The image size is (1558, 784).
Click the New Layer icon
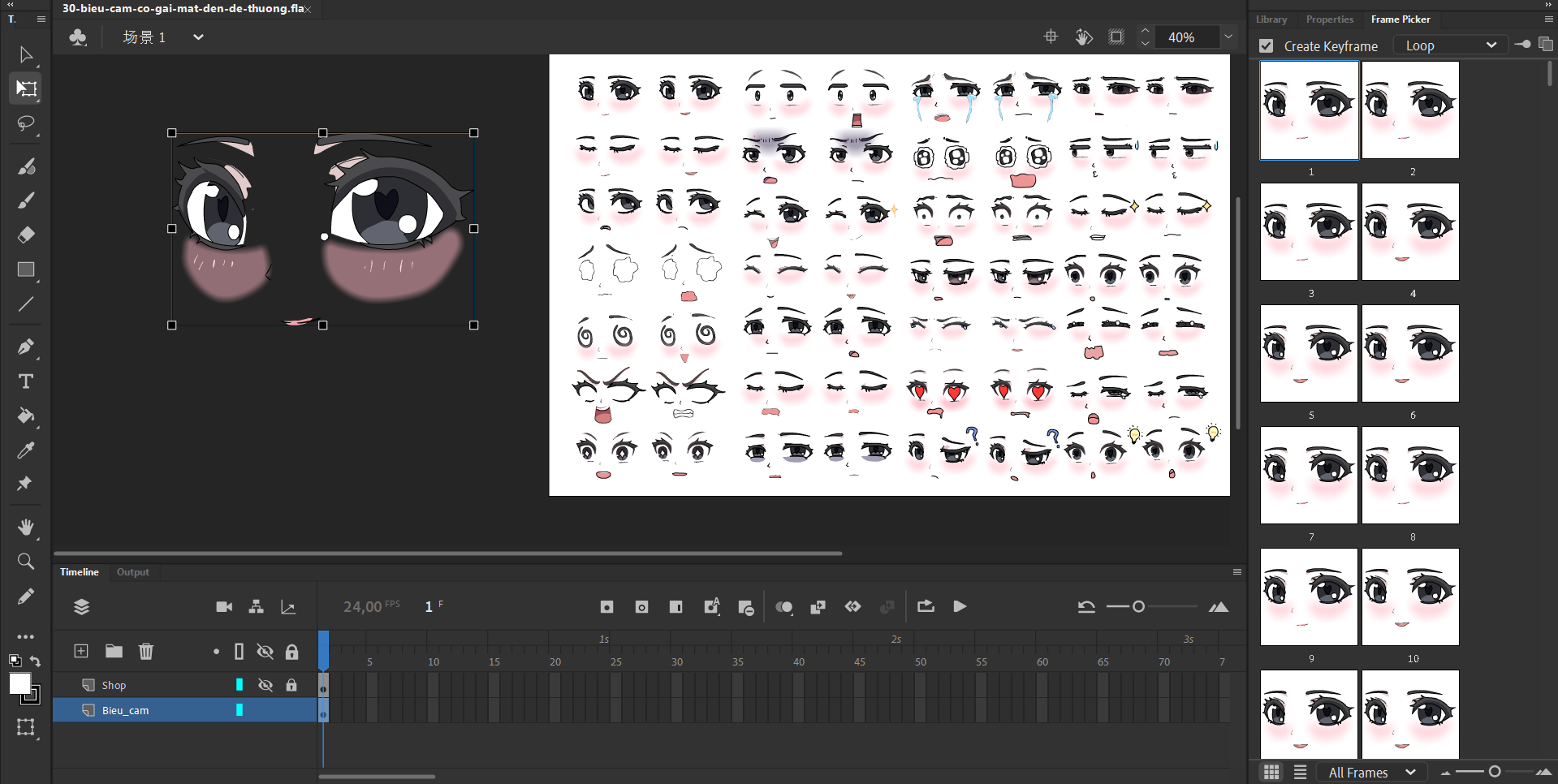click(x=81, y=651)
